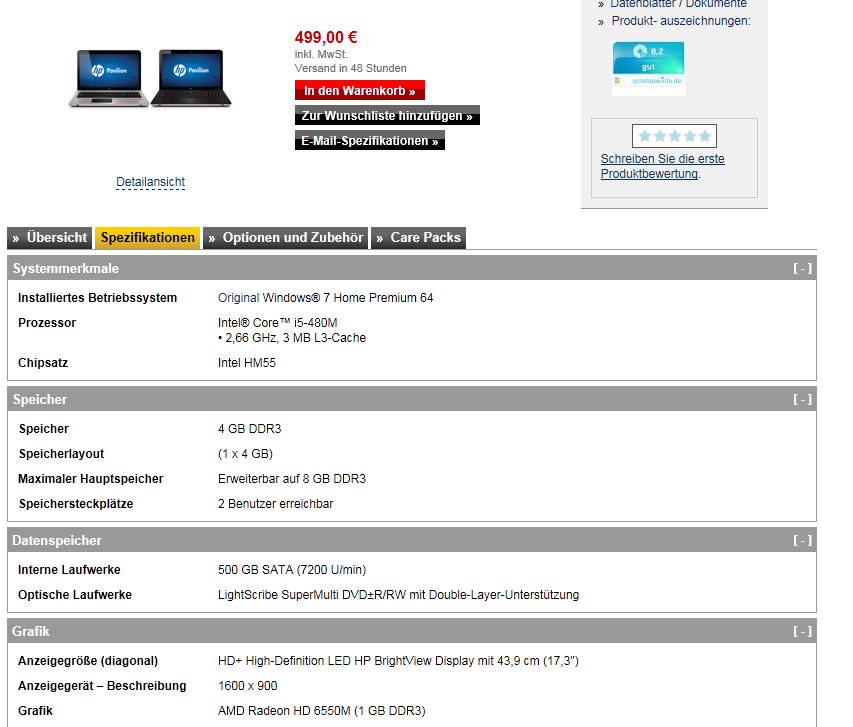
Task: Open Datenblätter / Dokumente link
Action: click(678, 4)
